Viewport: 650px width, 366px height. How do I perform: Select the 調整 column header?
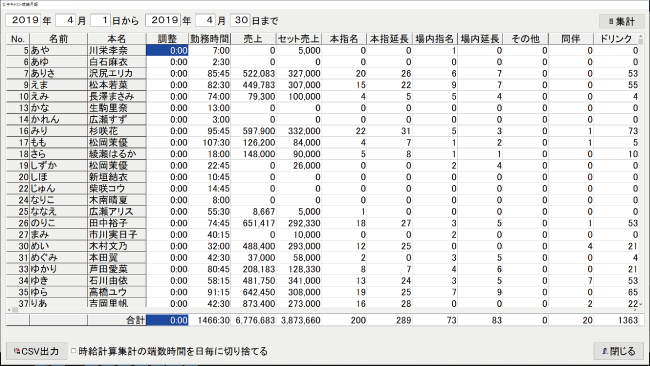coord(167,39)
